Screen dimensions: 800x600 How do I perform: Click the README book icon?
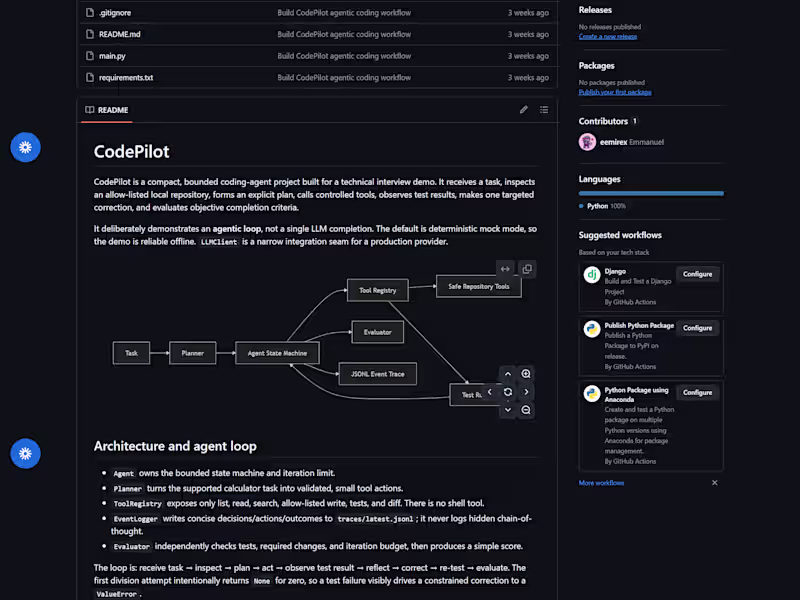[90, 110]
